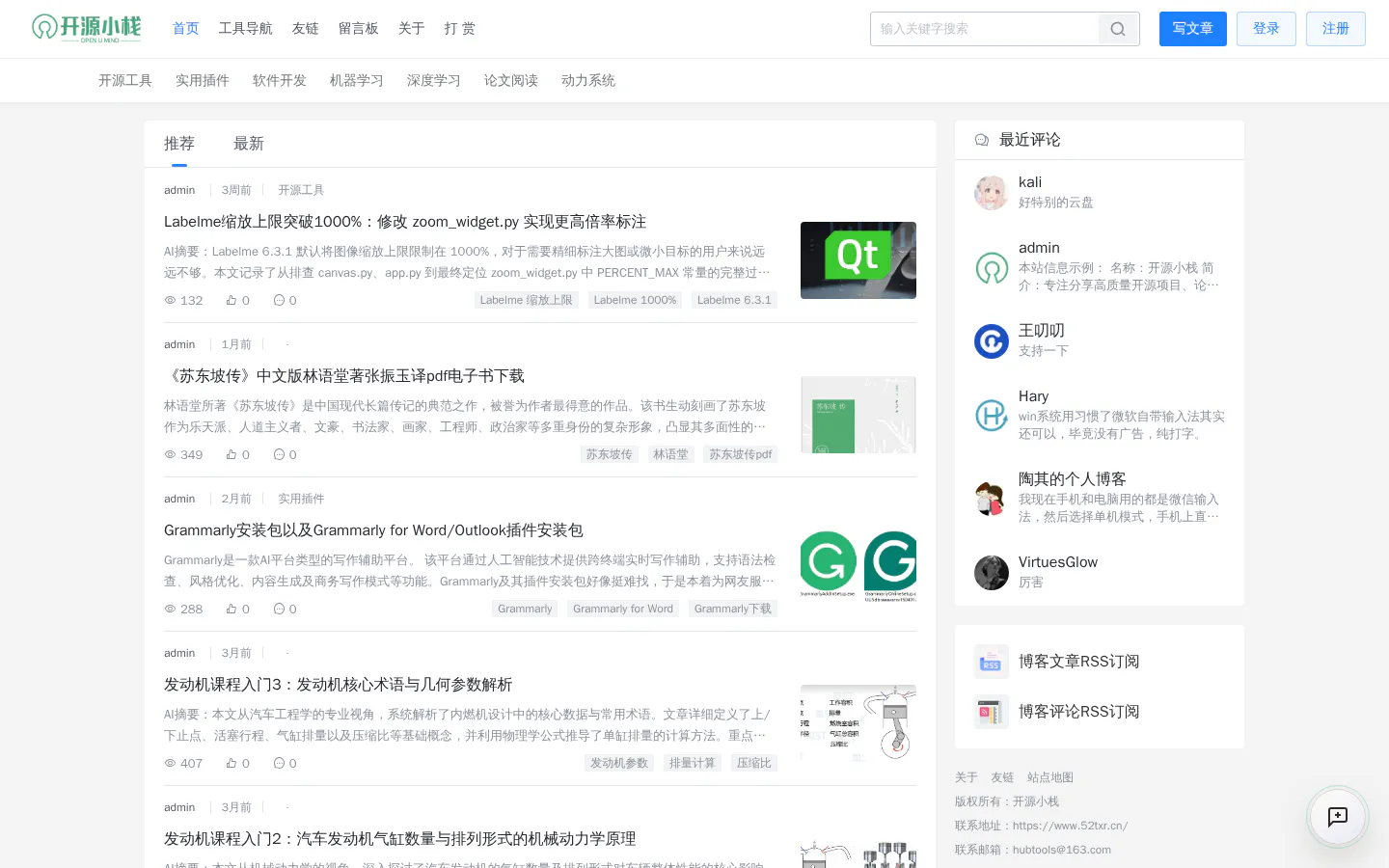Open the floating feedback chat icon
The width and height of the screenshot is (1389, 868).
coord(1338,817)
